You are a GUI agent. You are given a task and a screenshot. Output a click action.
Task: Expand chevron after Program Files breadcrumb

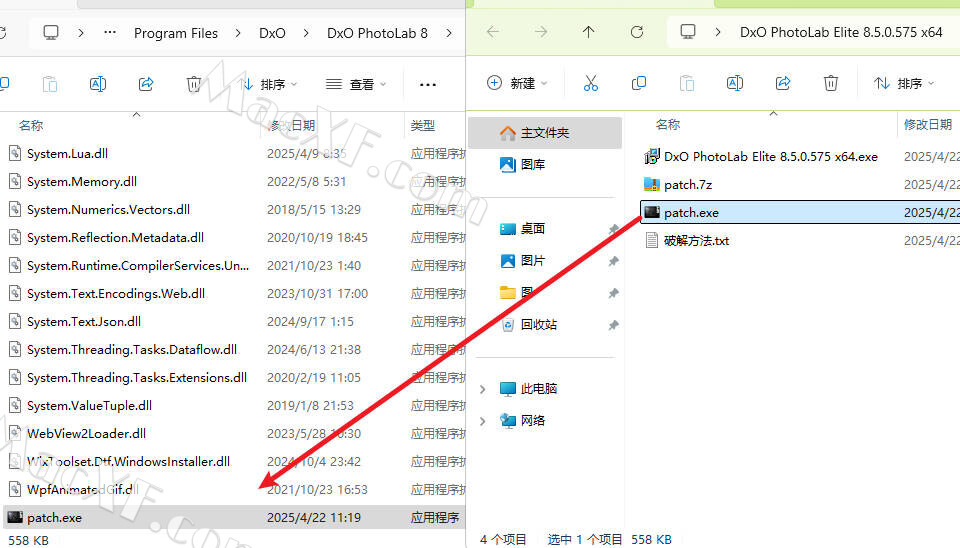(x=238, y=33)
